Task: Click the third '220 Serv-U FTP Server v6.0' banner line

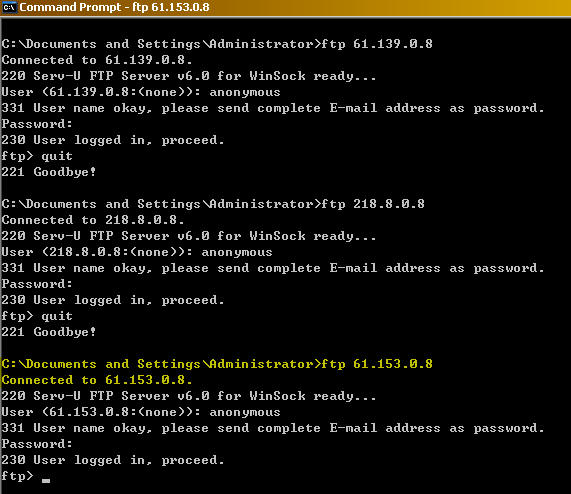Action: click(189, 396)
